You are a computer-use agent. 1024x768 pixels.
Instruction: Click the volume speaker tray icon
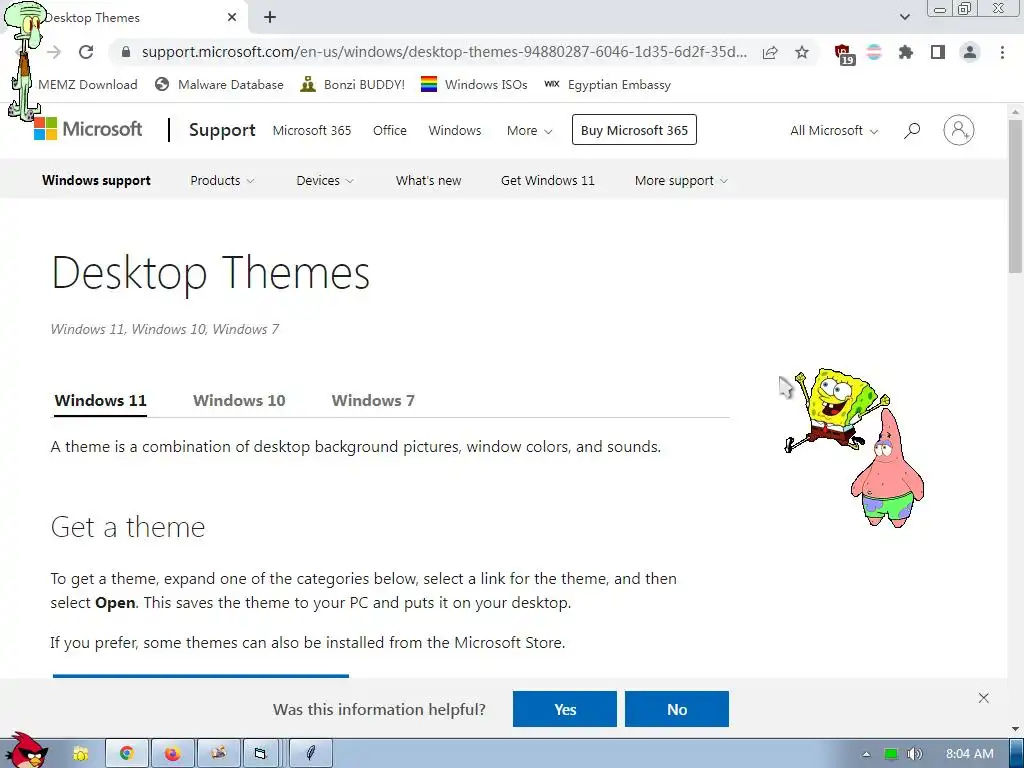(x=915, y=754)
